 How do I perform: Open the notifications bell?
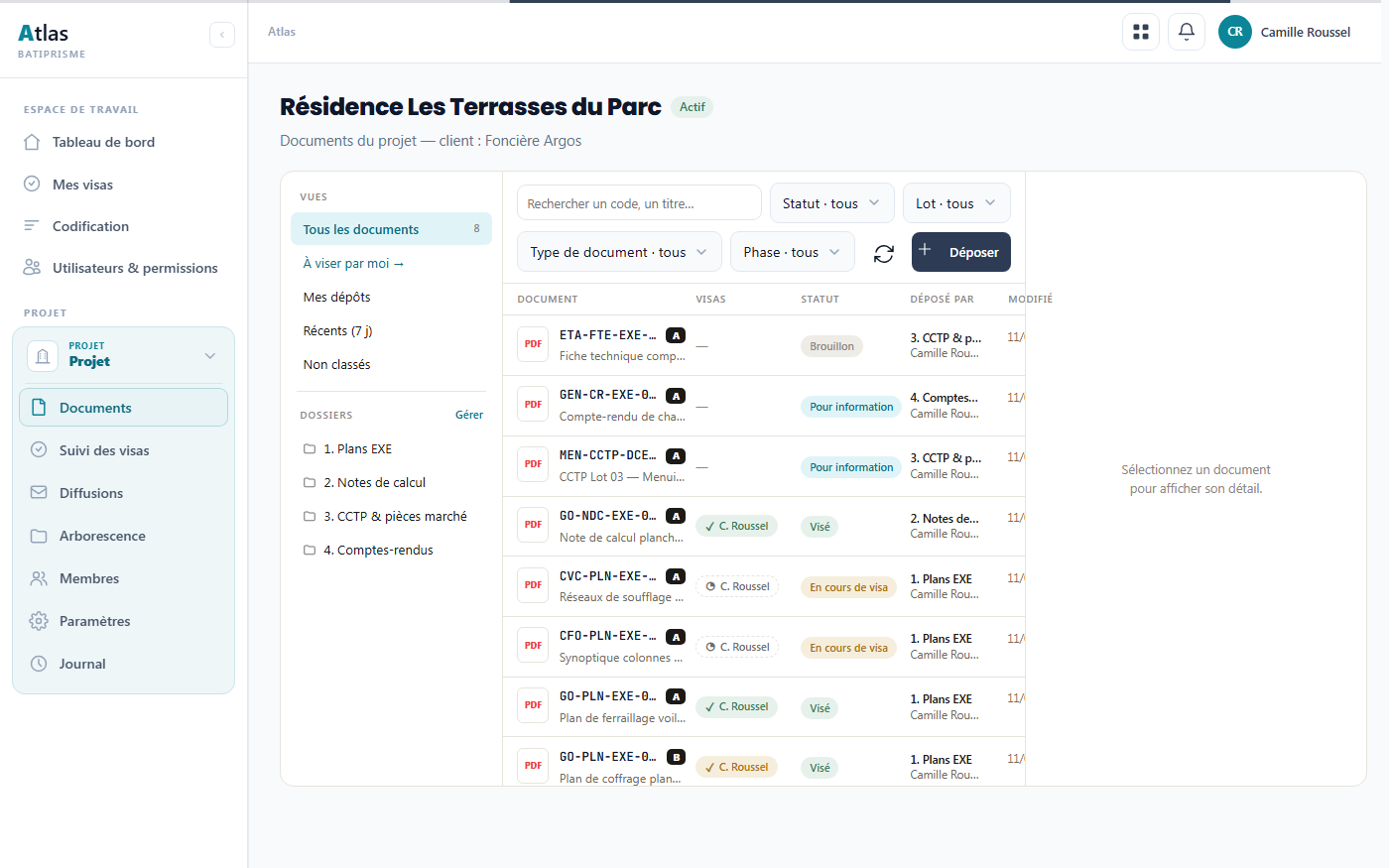point(1187,32)
